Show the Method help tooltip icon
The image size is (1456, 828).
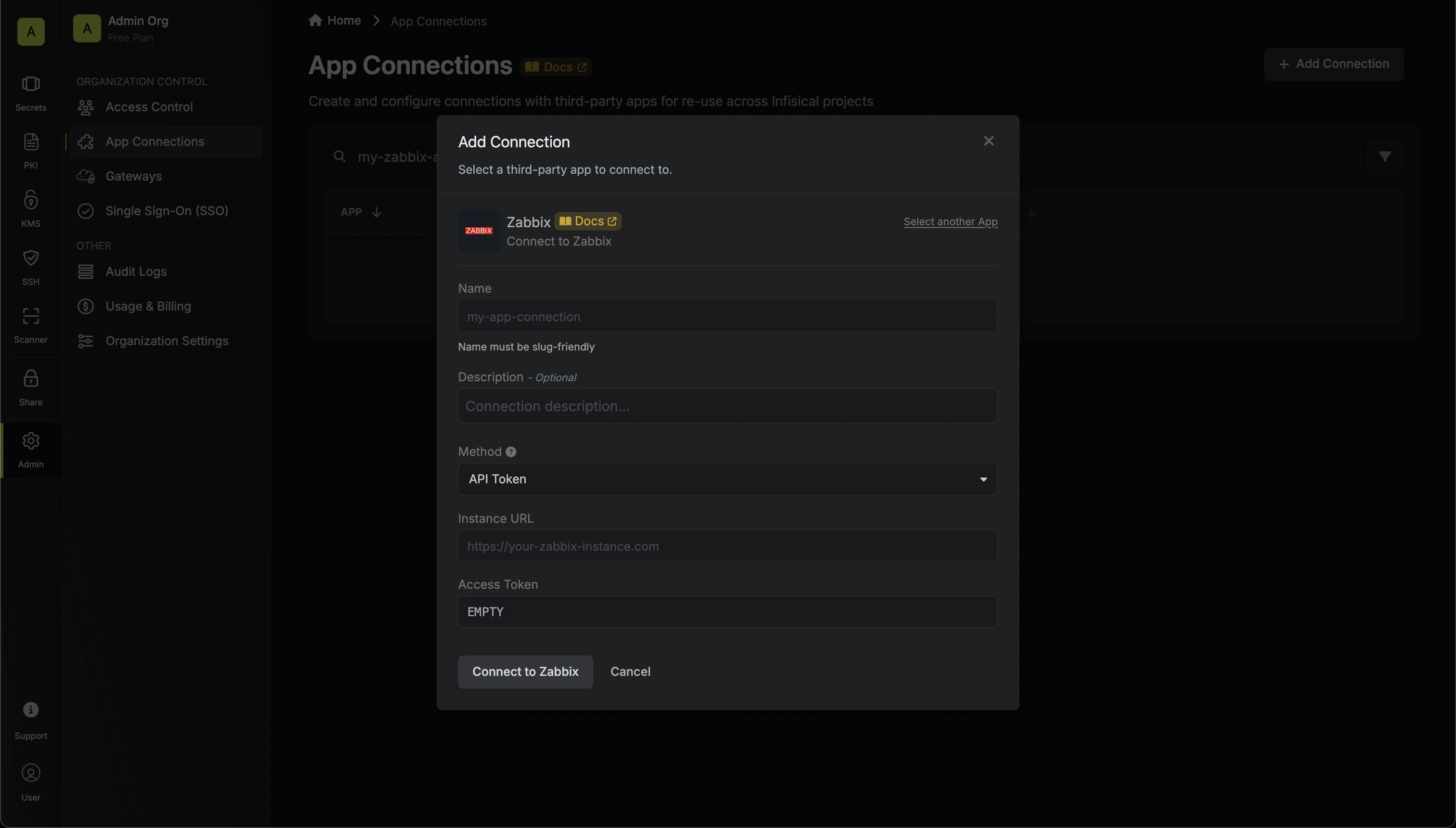click(x=511, y=452)
